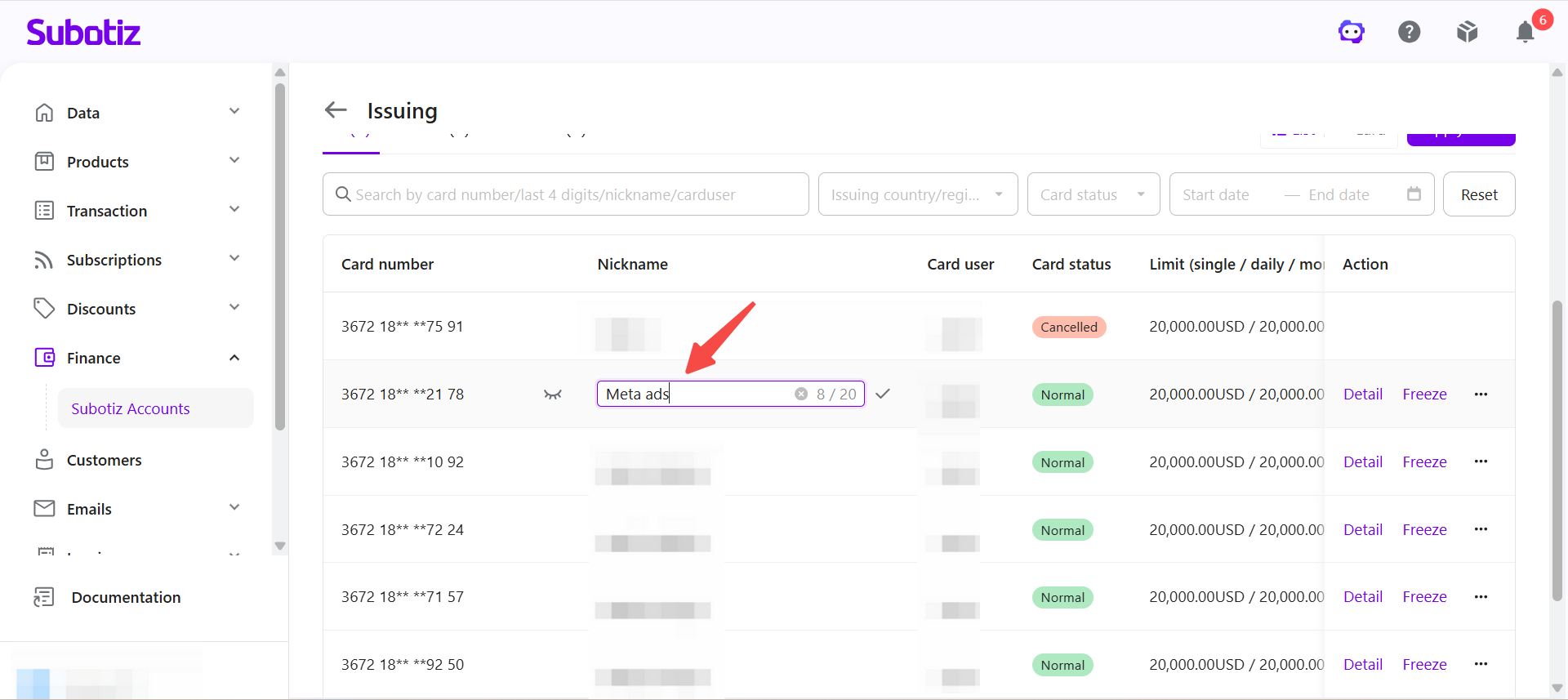
Task: Open more actions for card 71 57
Action: [x=1481, y=597]
